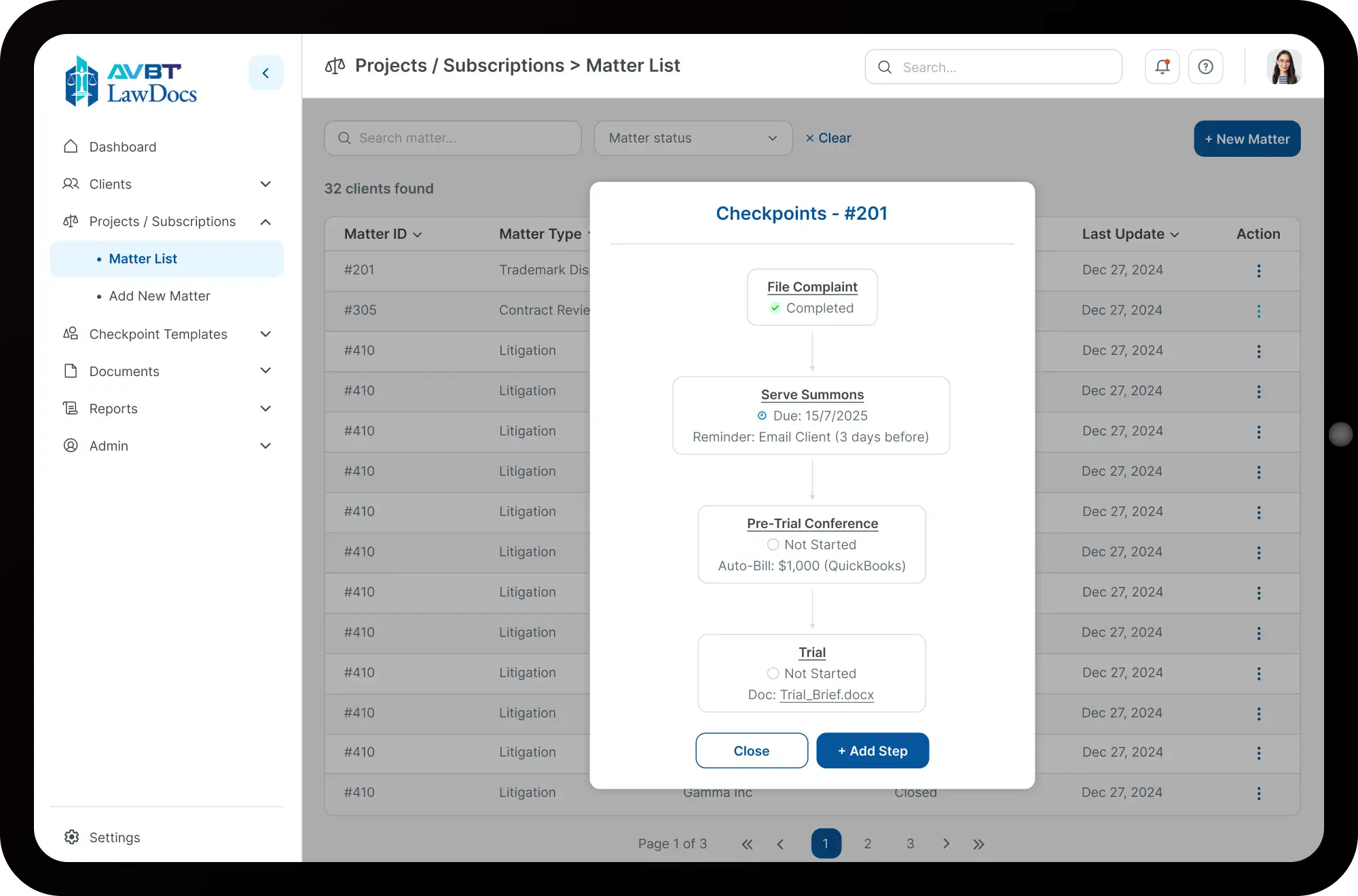Go to previous page arrow
Viewport: 1358px width, 896px height.
click(x=780, y=844)
